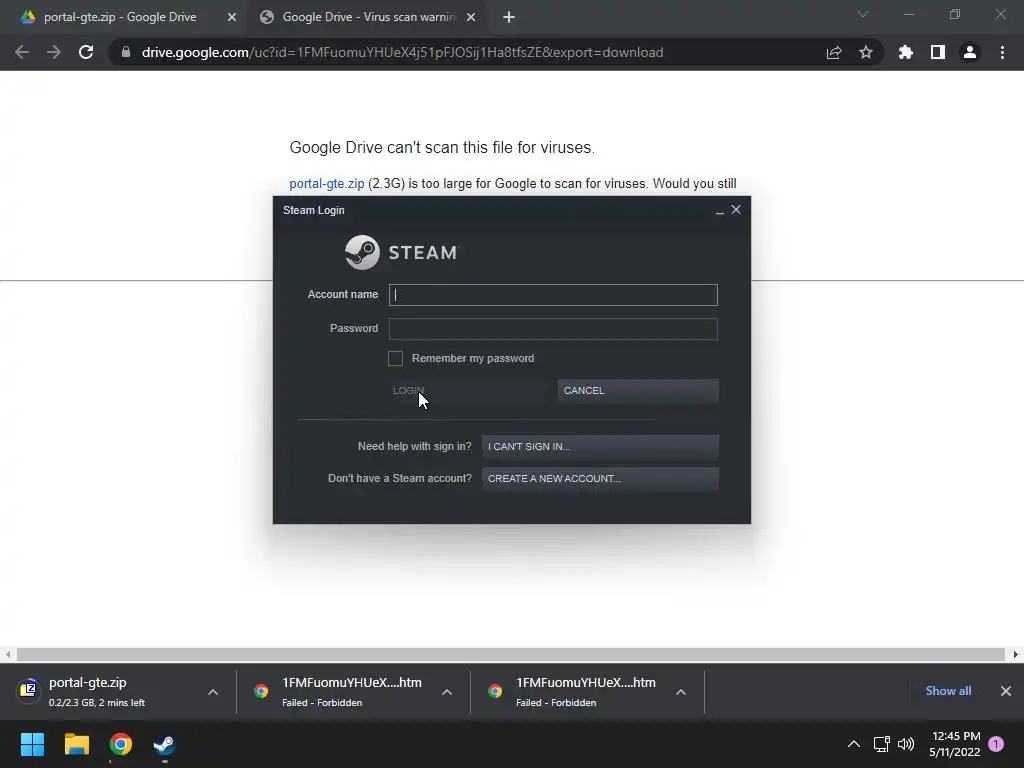
Task: Click the share page icon in address bar
Action: 834,52
